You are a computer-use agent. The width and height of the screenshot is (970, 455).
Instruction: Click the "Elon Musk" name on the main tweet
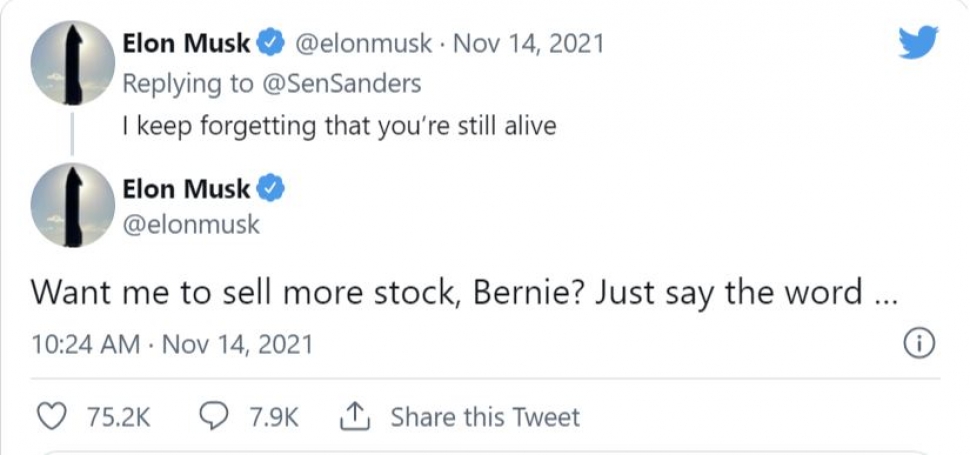[186, 187]
